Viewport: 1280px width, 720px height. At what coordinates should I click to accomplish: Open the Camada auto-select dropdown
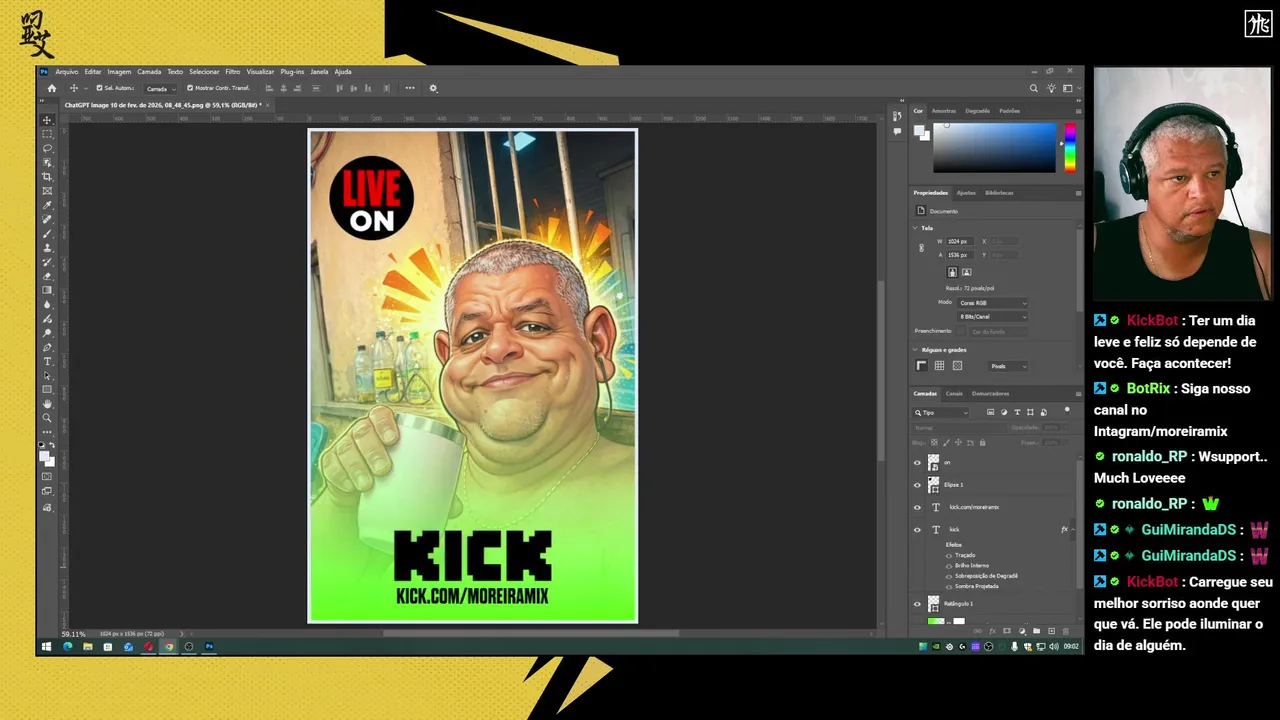pyautogui.click(x=161, y=88)
